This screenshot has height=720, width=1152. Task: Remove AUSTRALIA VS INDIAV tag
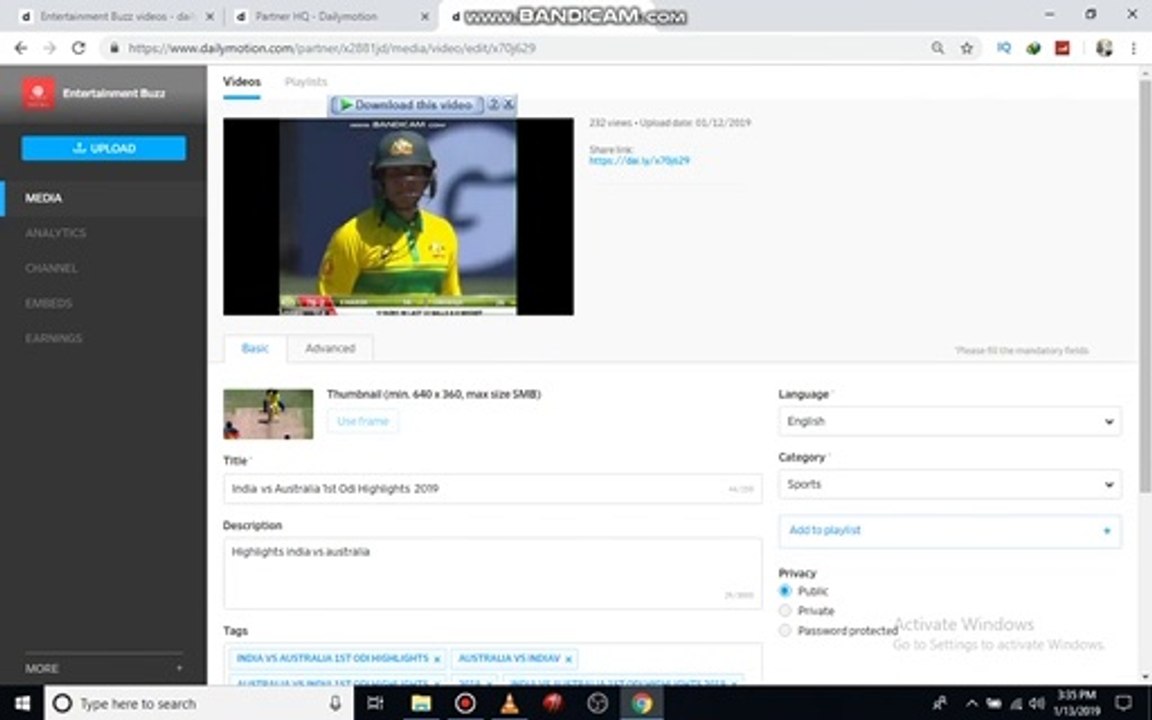click(569, 659)
